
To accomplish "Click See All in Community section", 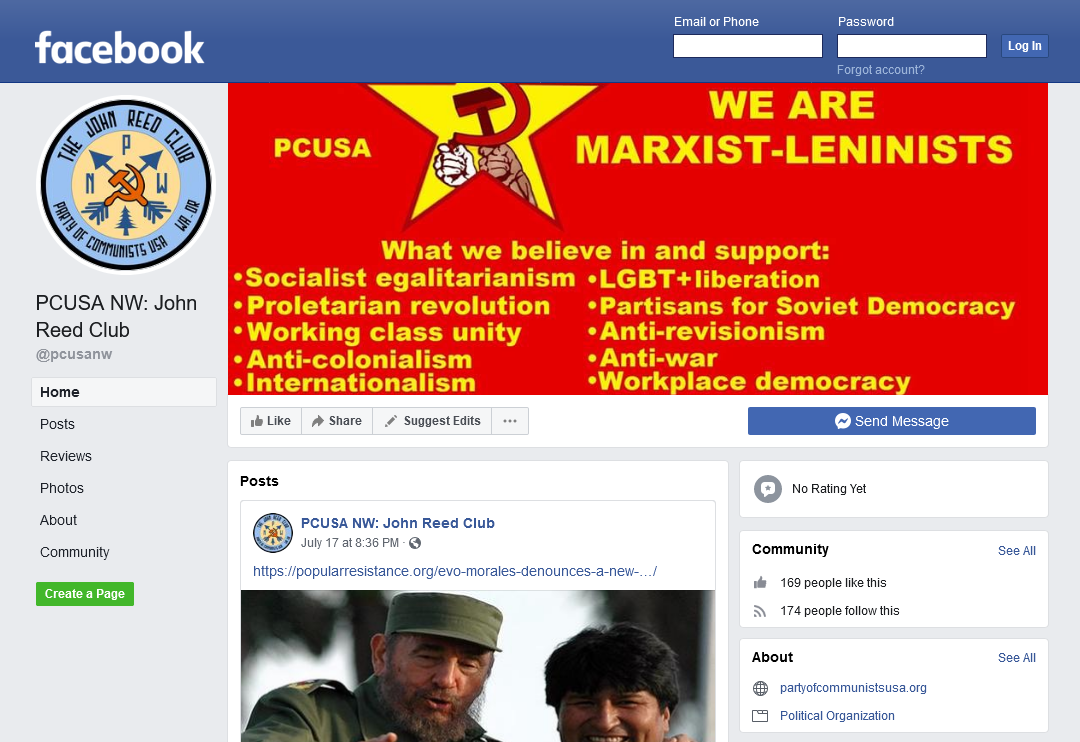I will pos(1017,550).
